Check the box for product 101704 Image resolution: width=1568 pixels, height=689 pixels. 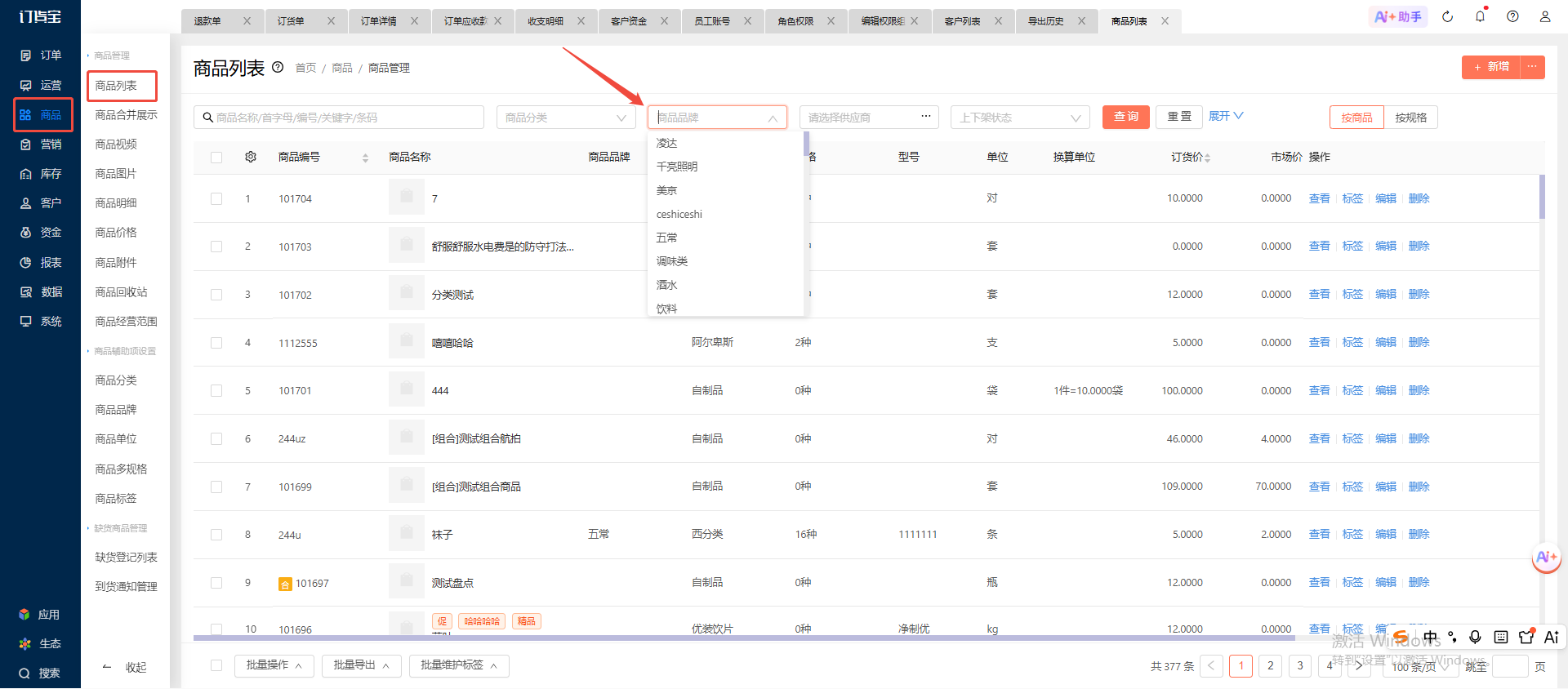216,198
